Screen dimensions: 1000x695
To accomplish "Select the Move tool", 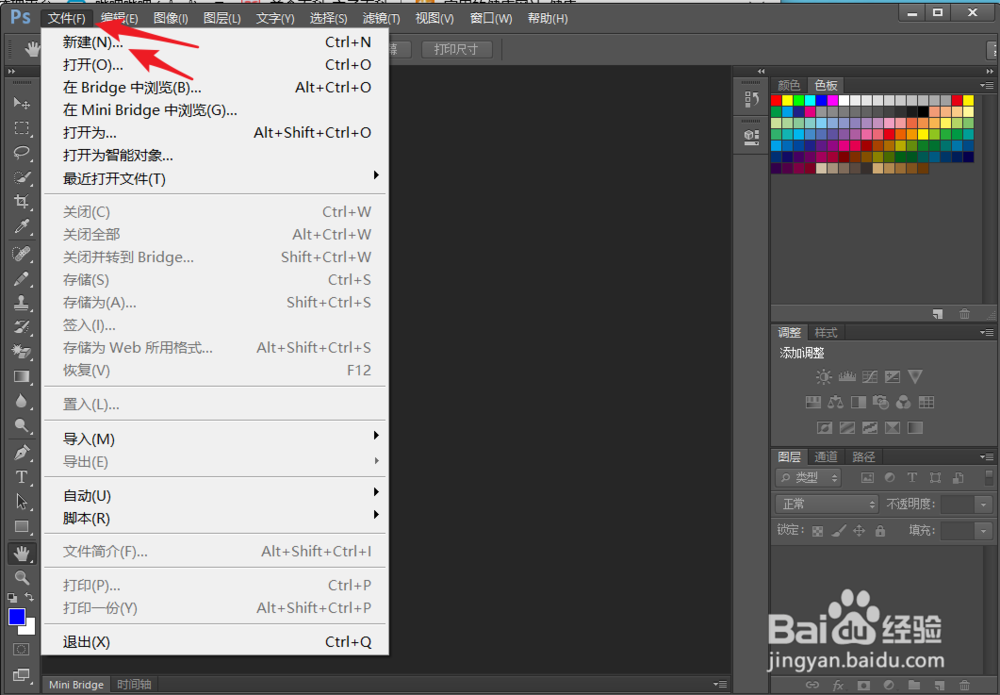I will [x=22, y=103].
